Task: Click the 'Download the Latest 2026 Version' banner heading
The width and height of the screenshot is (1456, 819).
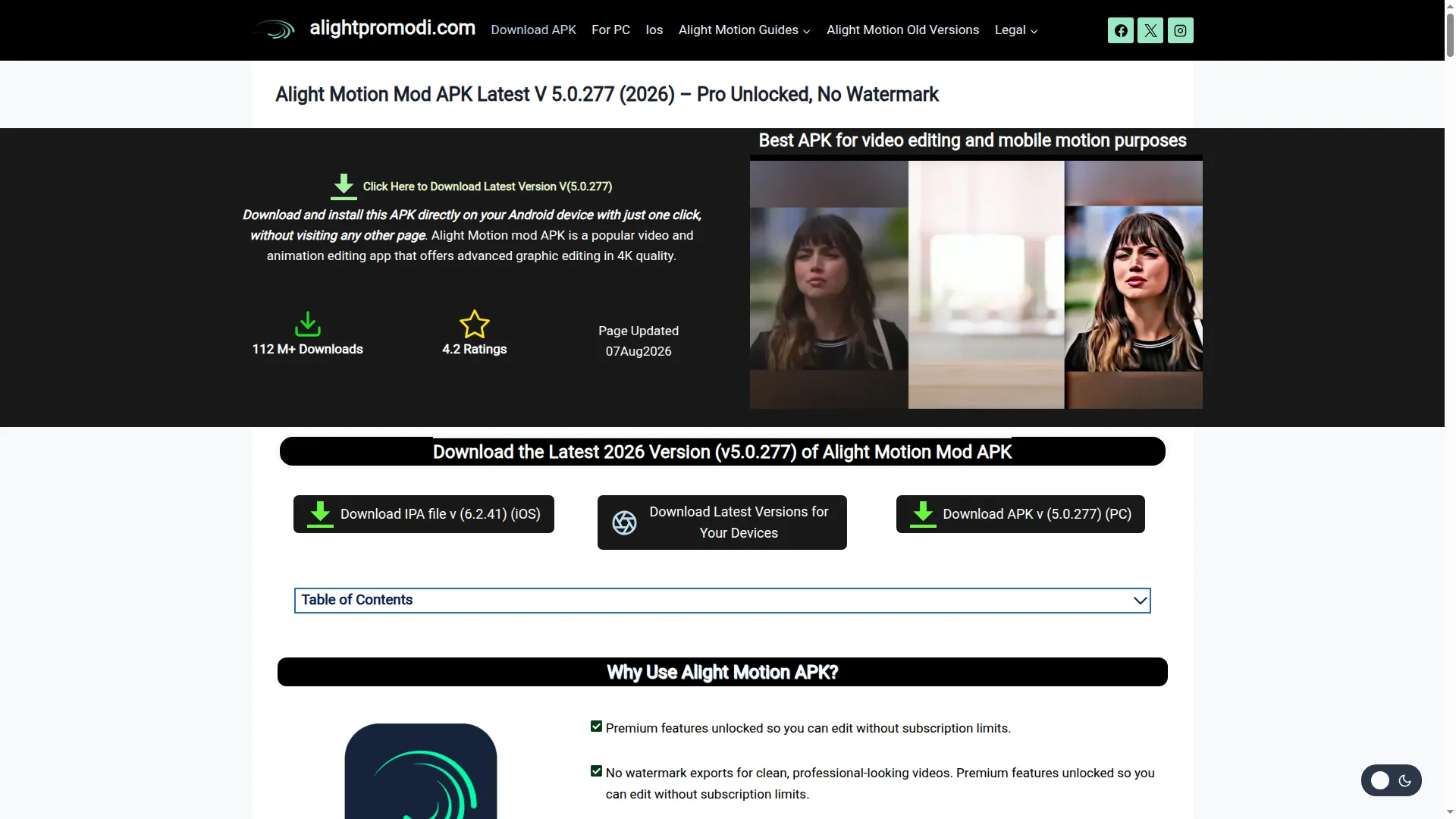Action: coord(722,452)
